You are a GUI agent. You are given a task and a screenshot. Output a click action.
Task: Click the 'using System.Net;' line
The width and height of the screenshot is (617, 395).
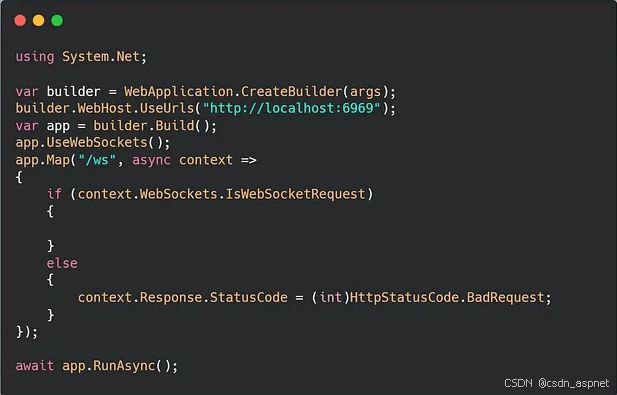click(x=81, y=57)
